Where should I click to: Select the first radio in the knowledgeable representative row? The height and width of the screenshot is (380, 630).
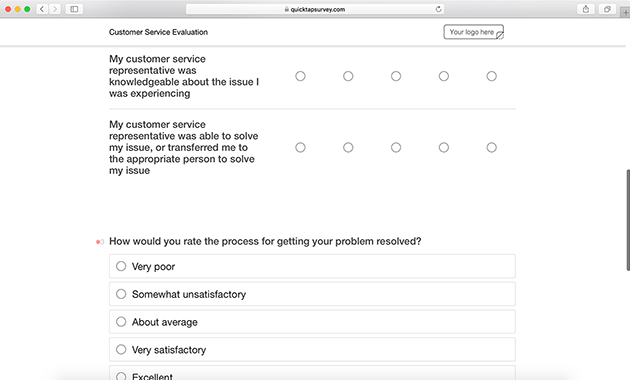coord(300,76)
